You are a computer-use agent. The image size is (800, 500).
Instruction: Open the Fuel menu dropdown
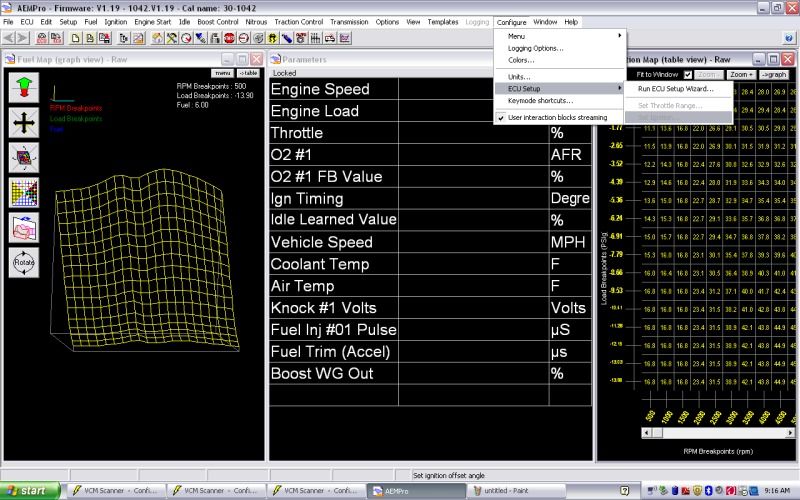point(91,21)
